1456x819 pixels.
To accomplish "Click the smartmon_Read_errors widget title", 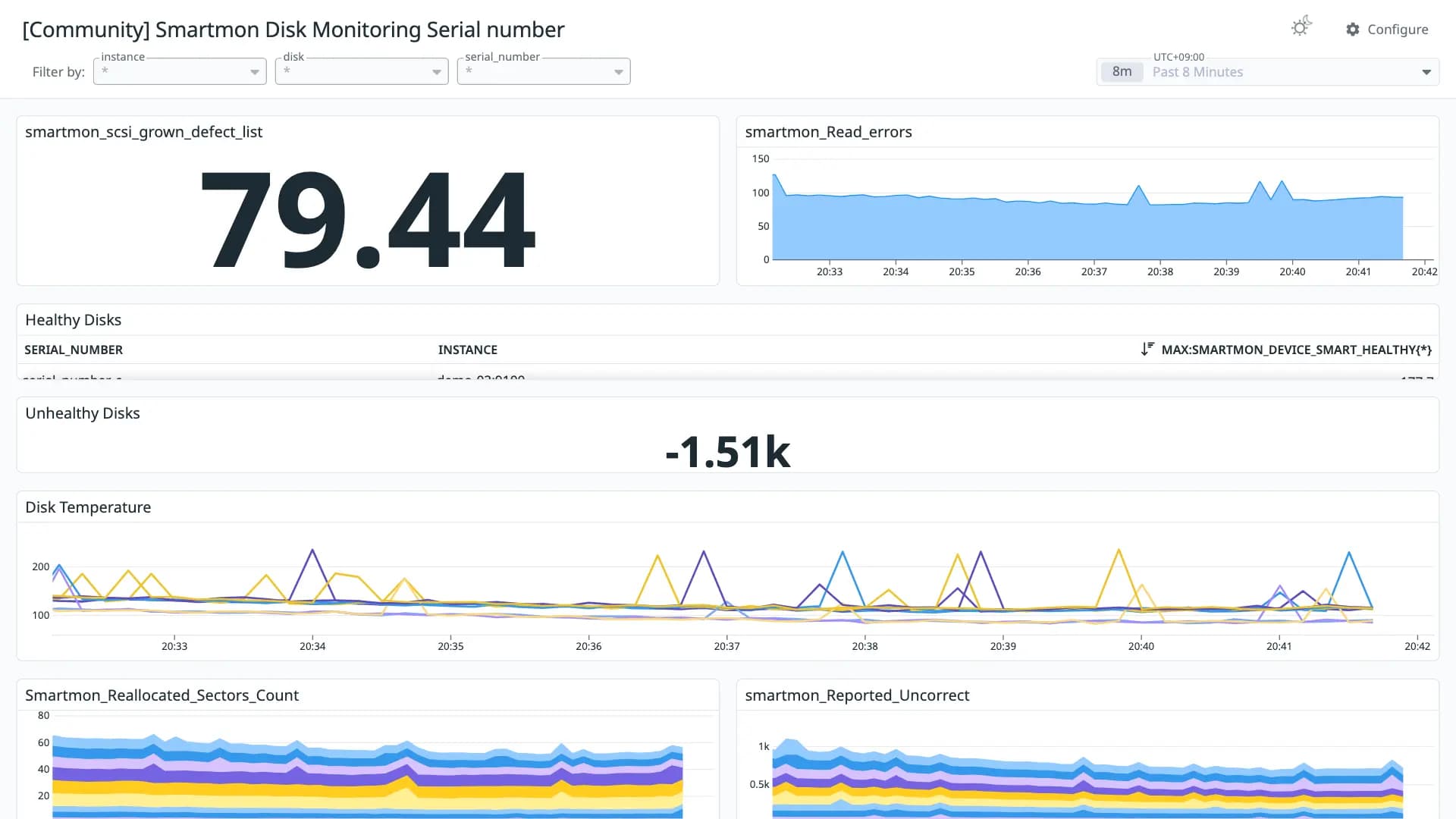I will click(x=829, y=132).
